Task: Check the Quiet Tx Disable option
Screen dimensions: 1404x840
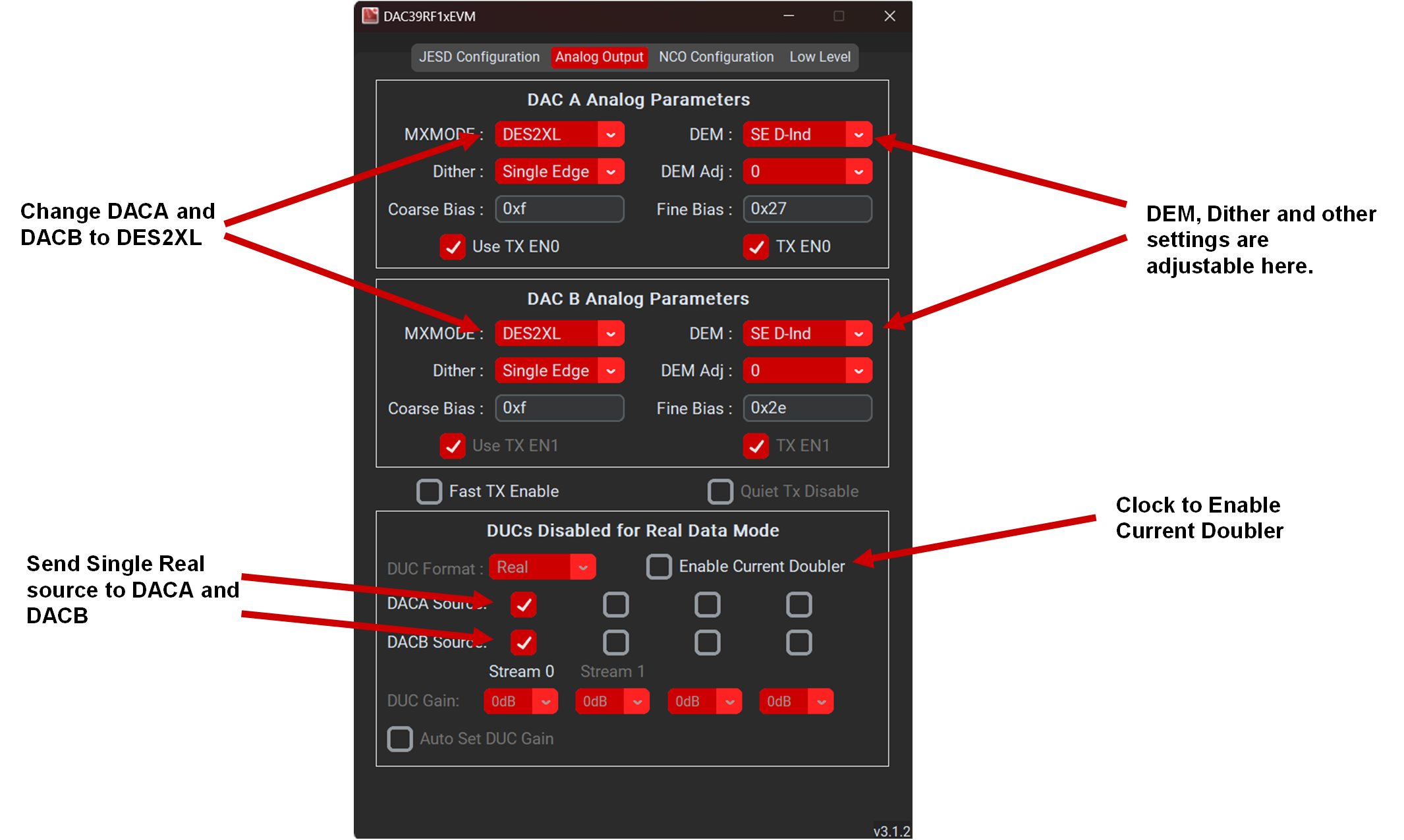Action: pos(720,491)
